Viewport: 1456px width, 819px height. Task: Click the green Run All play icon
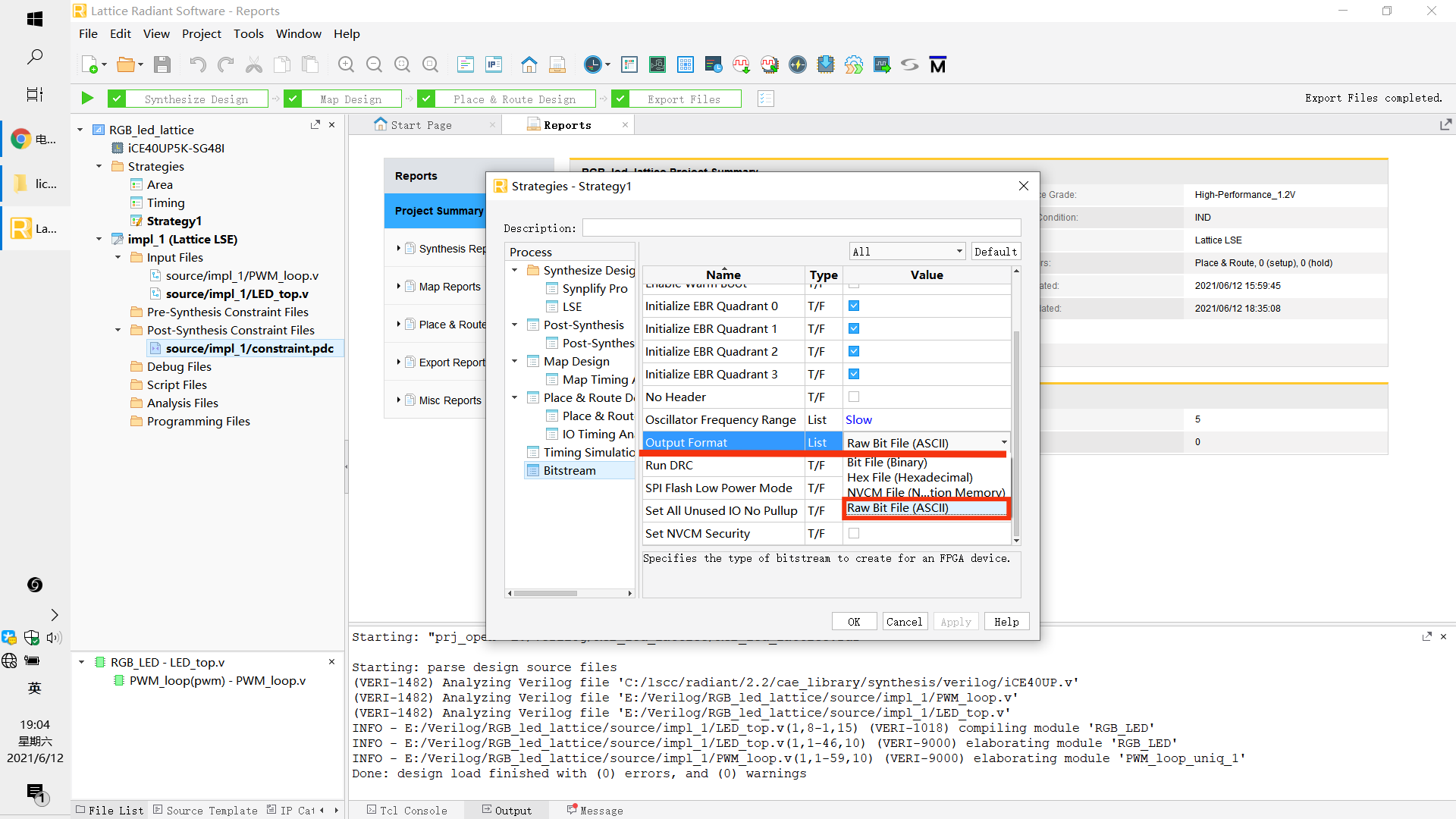point(87,99)
